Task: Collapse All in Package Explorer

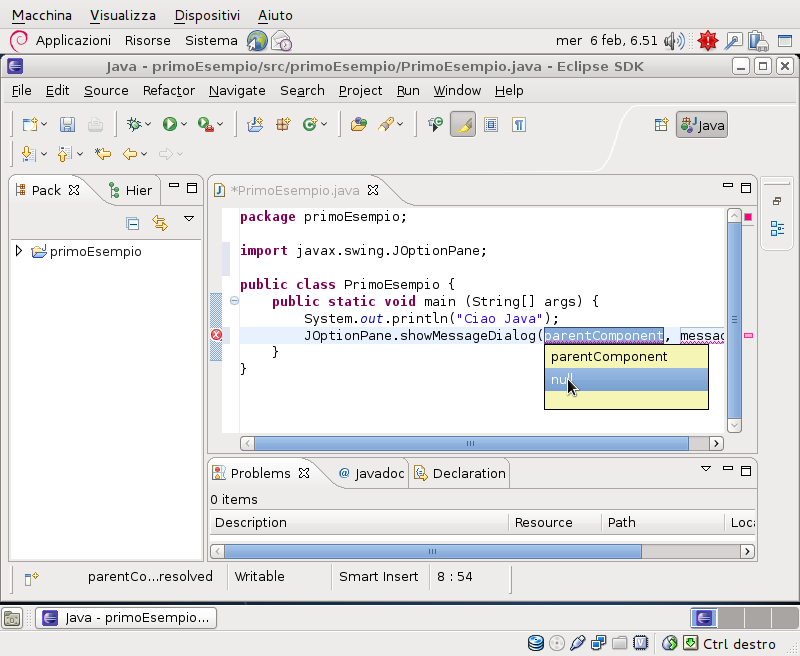Action: 133,223
